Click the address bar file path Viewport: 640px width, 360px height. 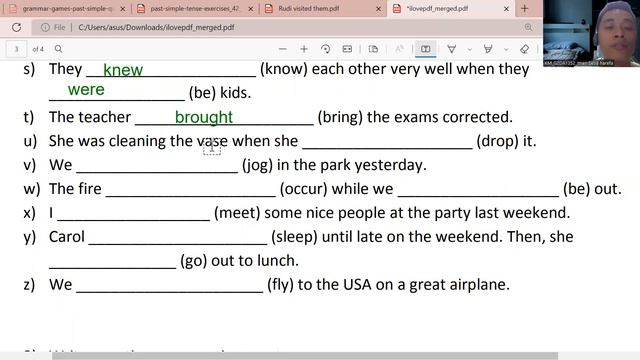tap(156, 27)
